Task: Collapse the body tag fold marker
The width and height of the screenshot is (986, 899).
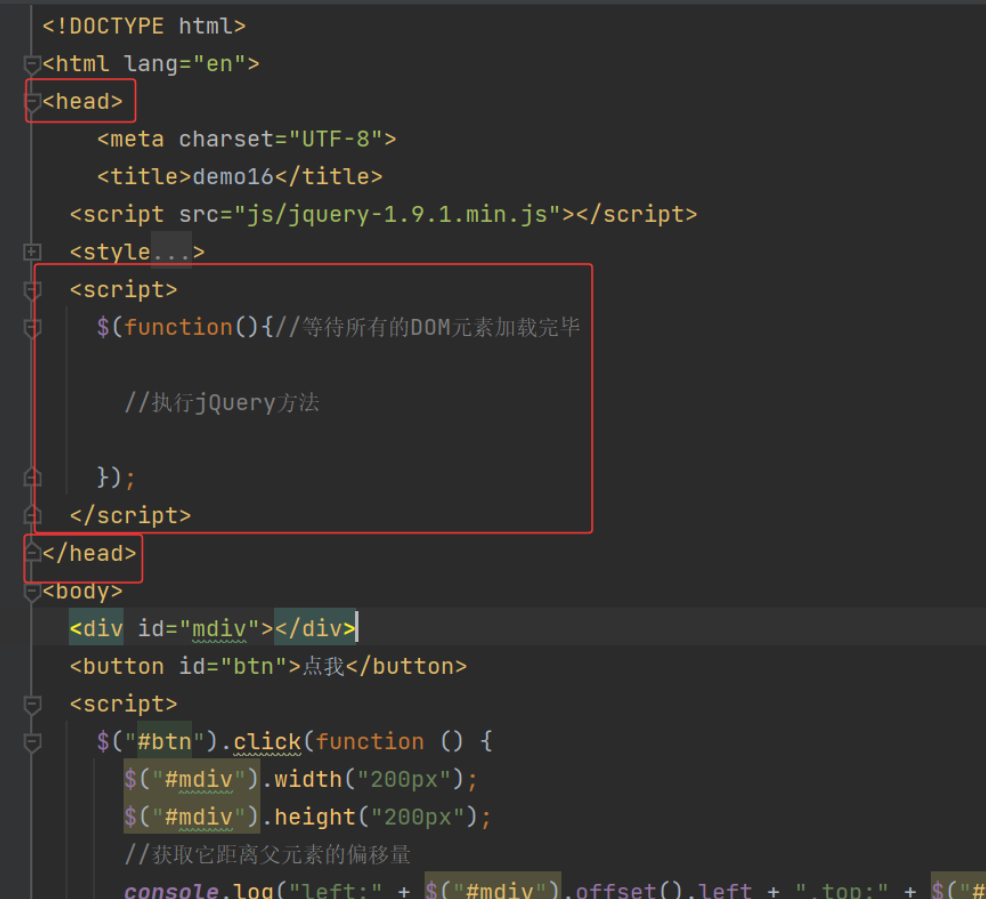Action: coord(32,592)
